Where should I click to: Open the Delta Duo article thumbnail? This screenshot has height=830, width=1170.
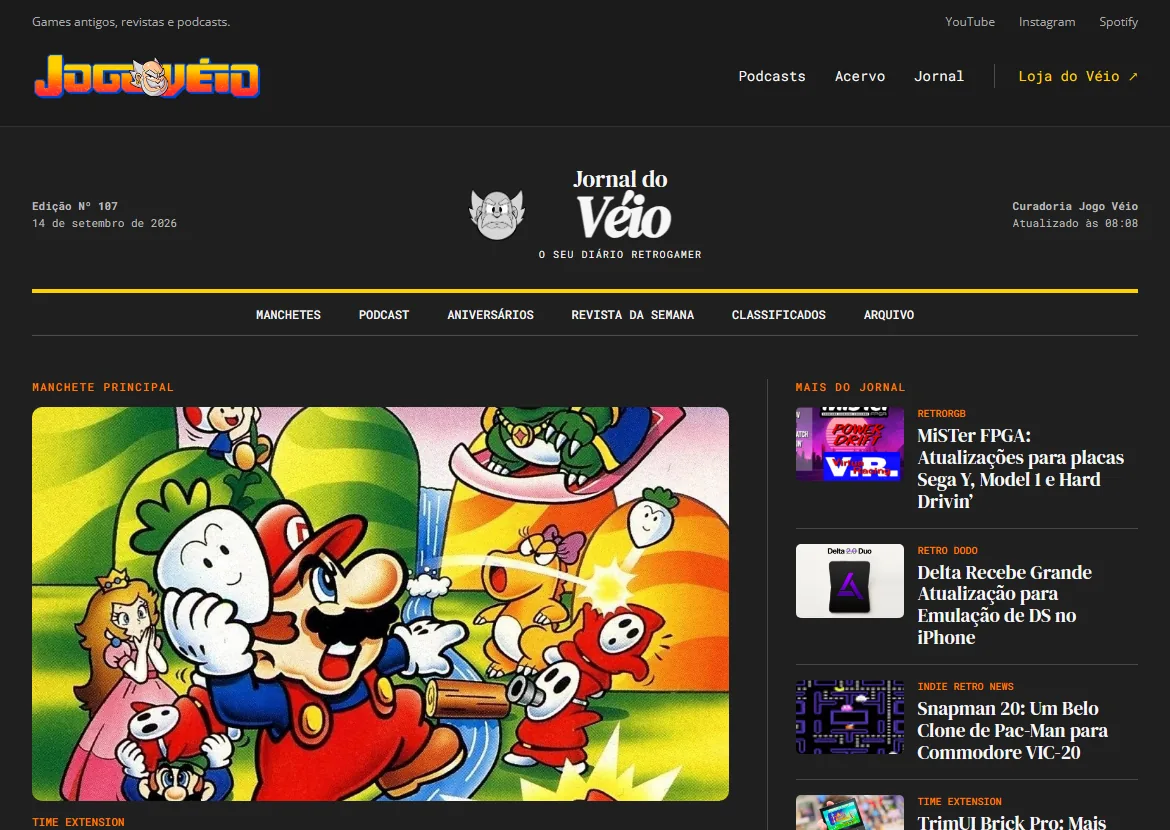(x=850, y=581)
